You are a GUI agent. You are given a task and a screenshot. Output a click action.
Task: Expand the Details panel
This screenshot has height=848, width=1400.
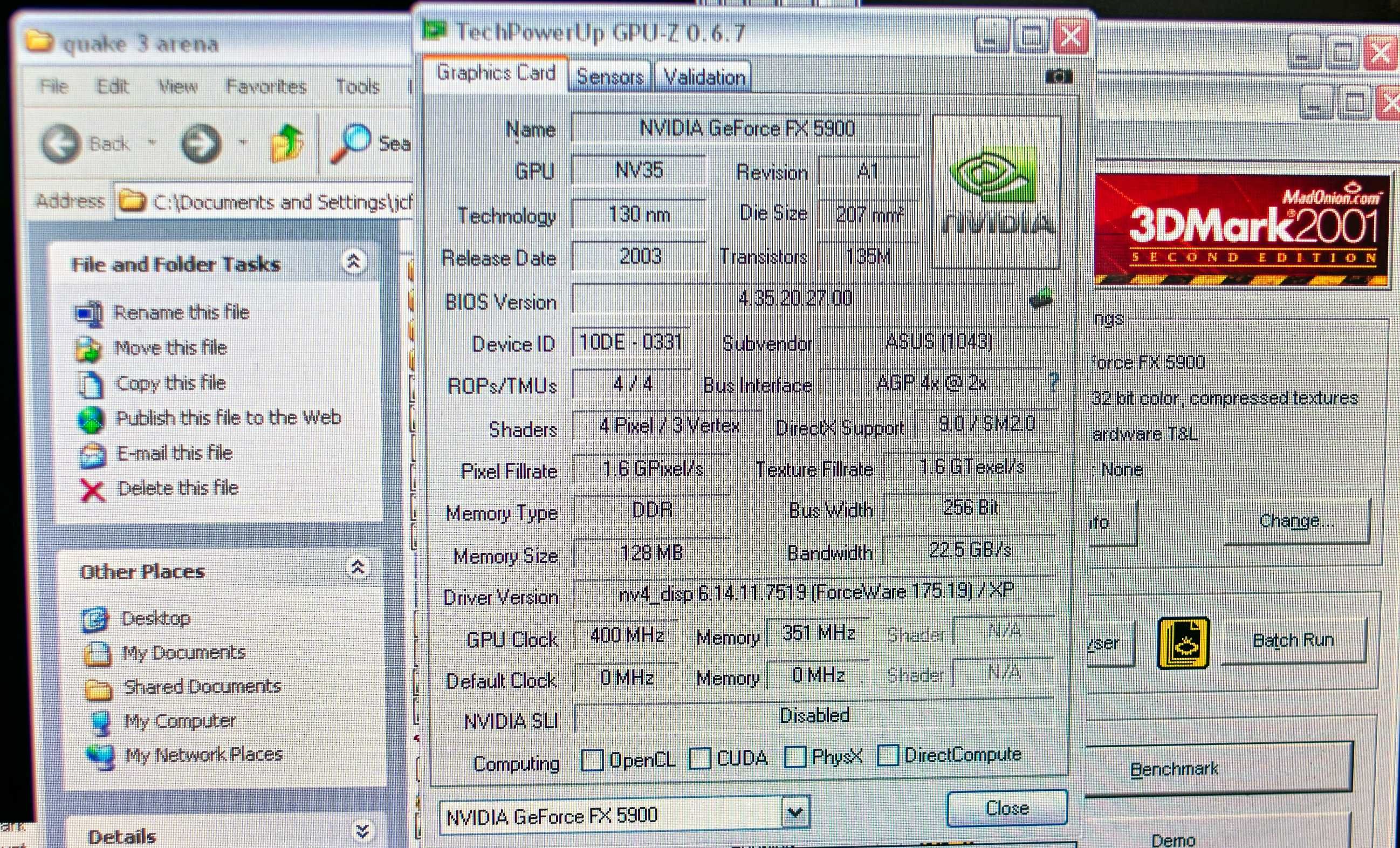pos(362,831)
